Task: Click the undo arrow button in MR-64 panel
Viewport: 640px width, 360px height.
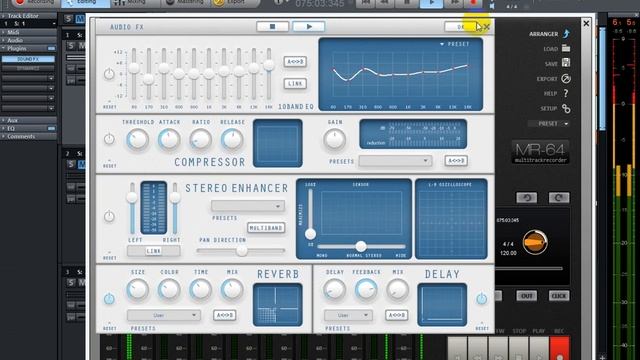Action: 527,198
